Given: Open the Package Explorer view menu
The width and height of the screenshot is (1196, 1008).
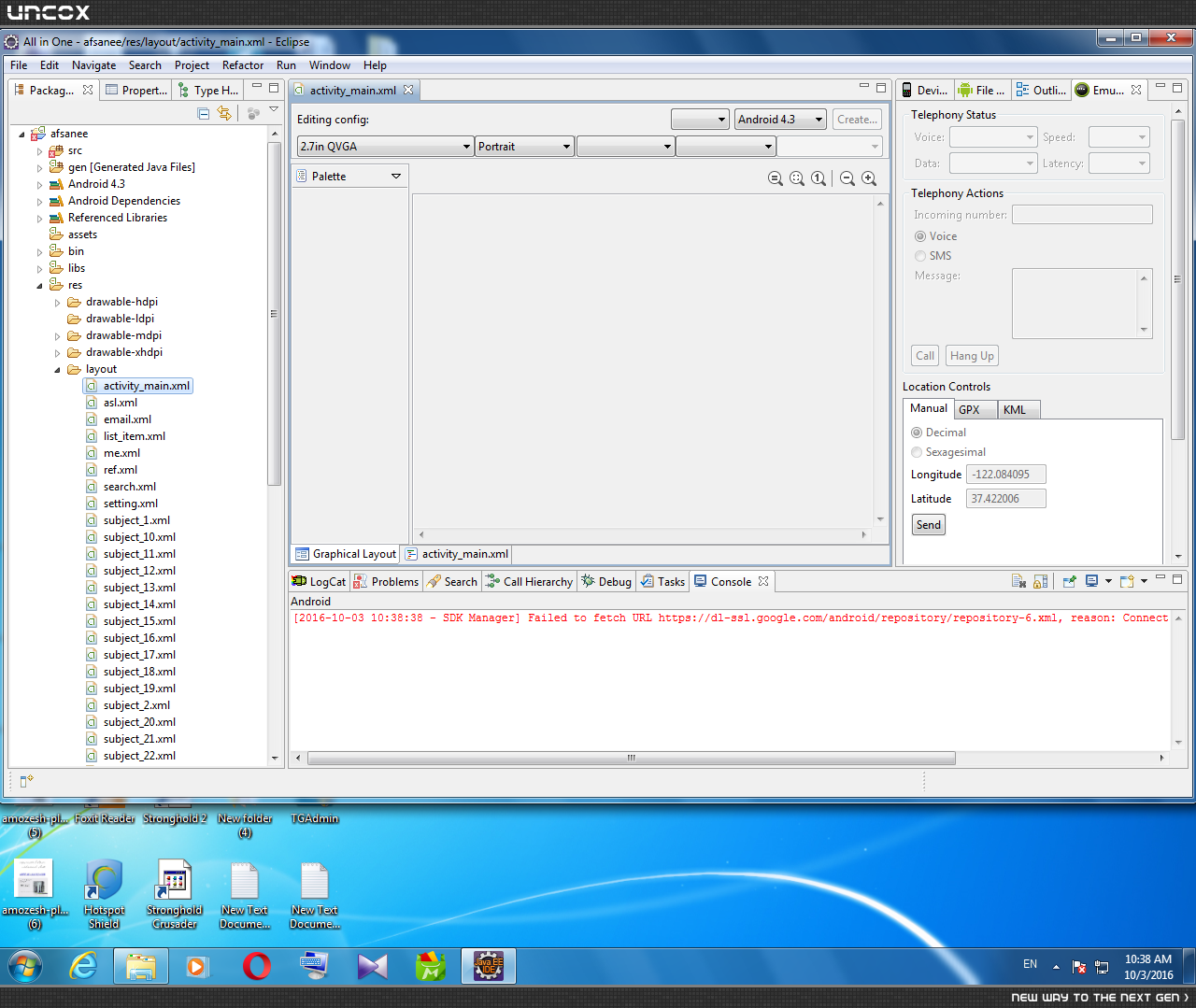Looking at the screenshot, I should 274,110.
